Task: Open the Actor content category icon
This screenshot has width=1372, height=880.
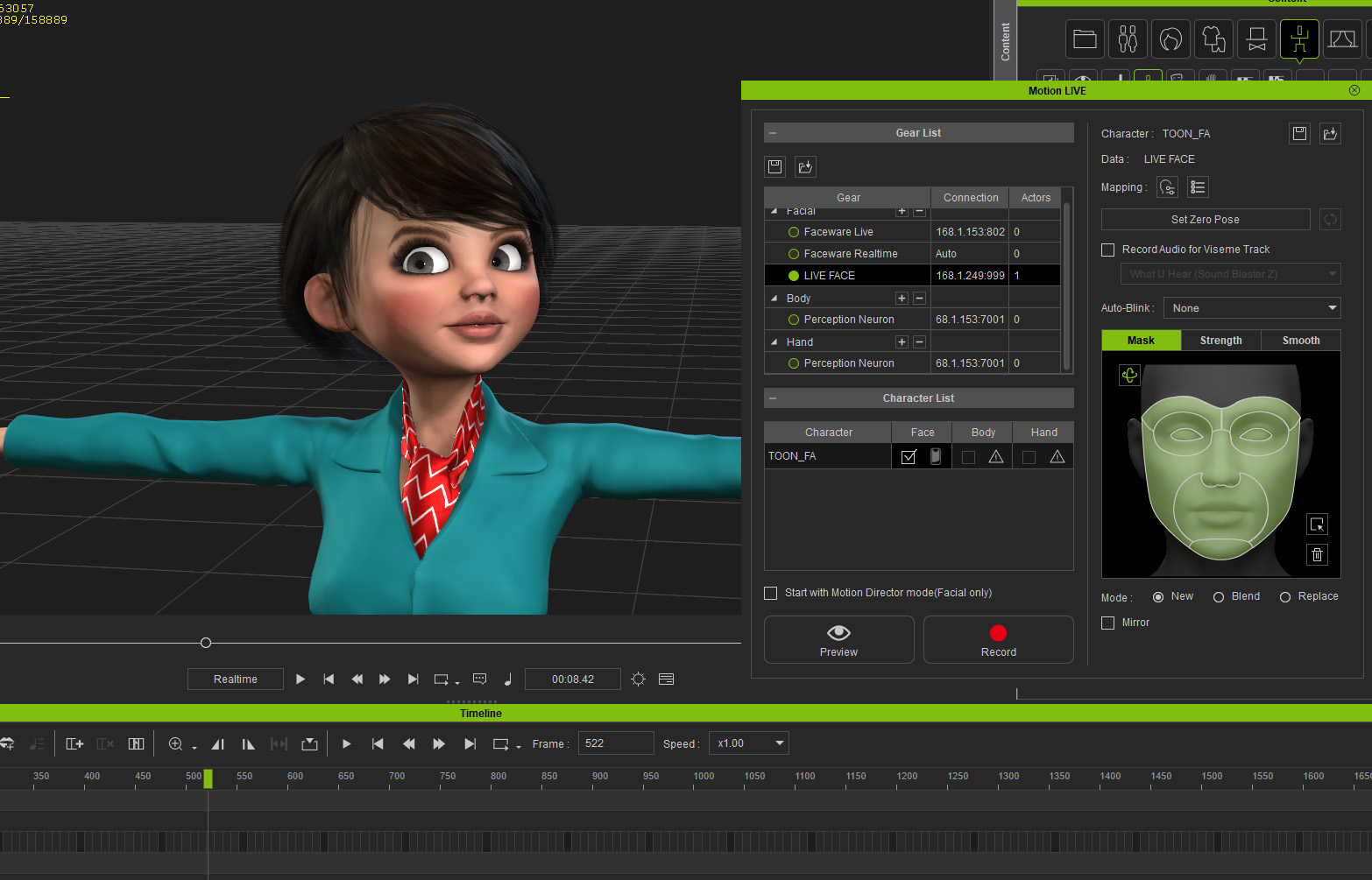Action: coord(1128,39)
